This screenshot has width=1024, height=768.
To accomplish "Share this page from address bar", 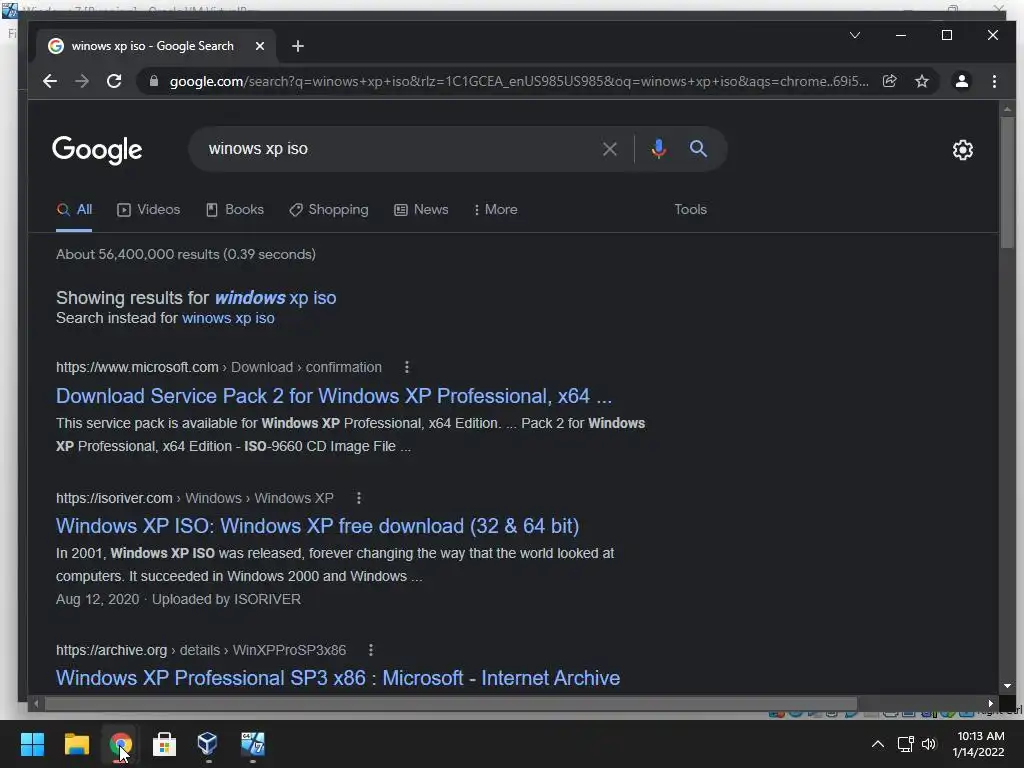I will [x=889, y=81].
